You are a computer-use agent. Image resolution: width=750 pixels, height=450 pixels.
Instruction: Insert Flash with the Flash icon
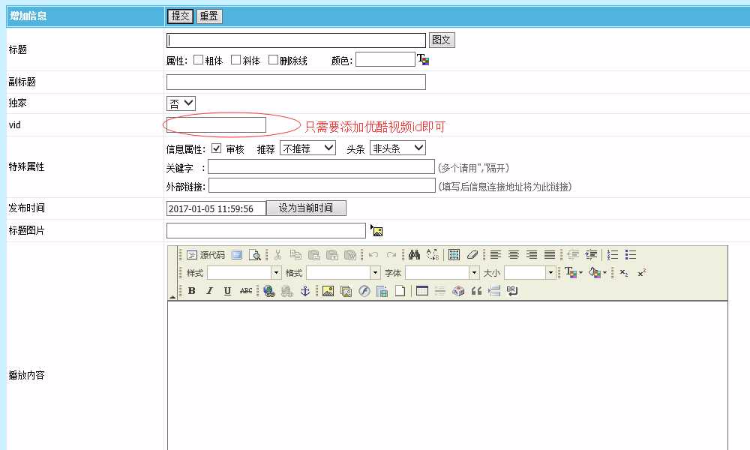click(364, 291)
